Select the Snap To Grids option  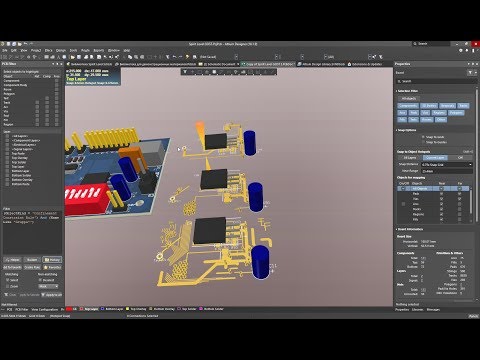click(x=423, y=137)
